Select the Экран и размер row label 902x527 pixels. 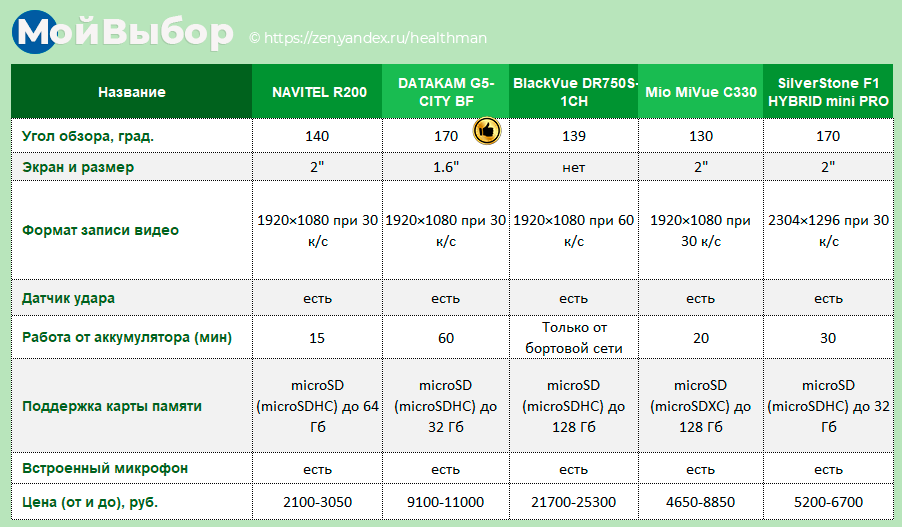78,167
